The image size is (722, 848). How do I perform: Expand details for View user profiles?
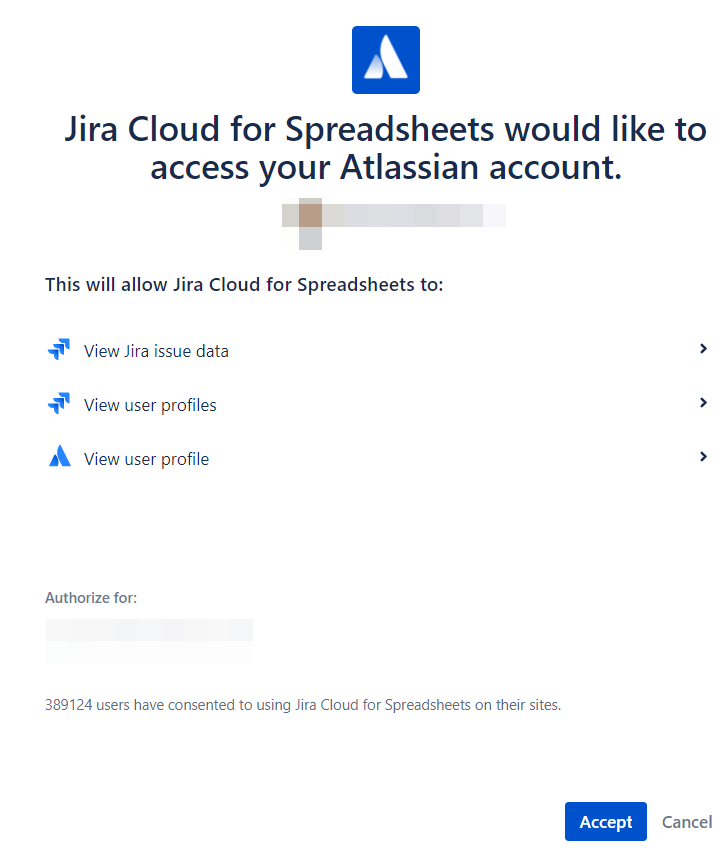[x=703, y=403]
